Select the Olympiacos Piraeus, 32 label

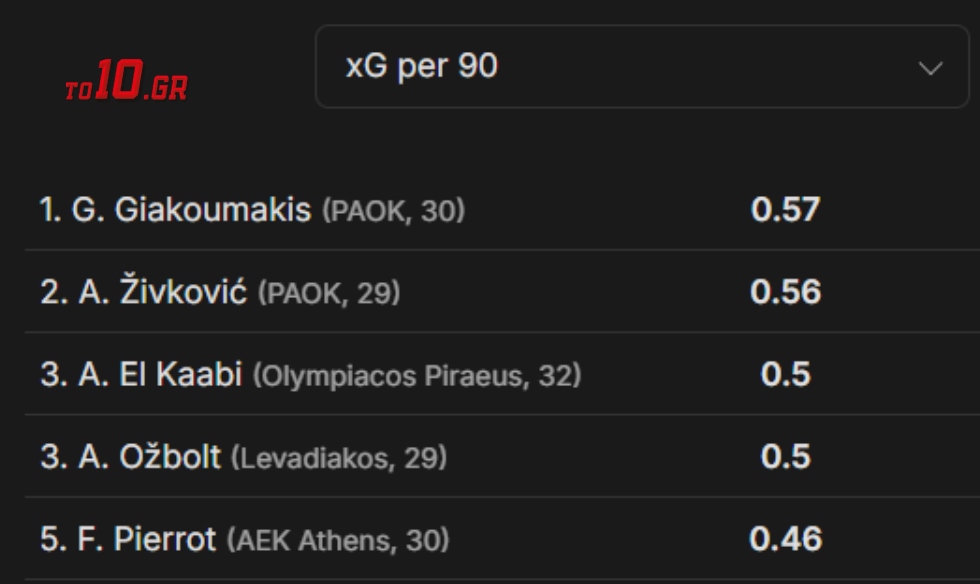417,376
